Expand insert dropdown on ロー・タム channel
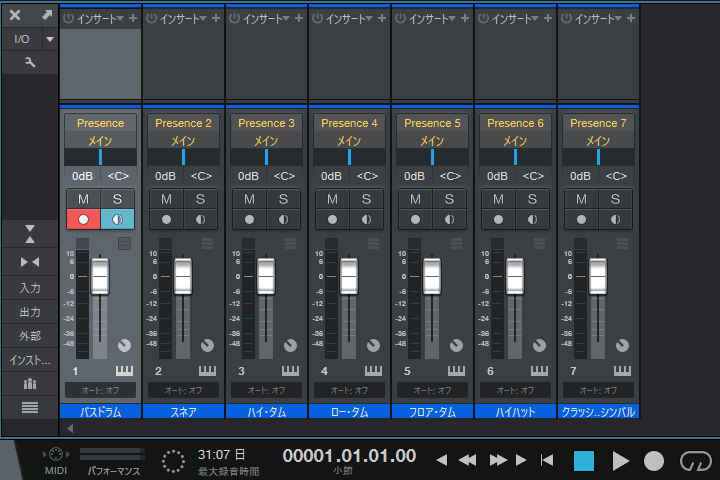 click(x=369, y=18)
